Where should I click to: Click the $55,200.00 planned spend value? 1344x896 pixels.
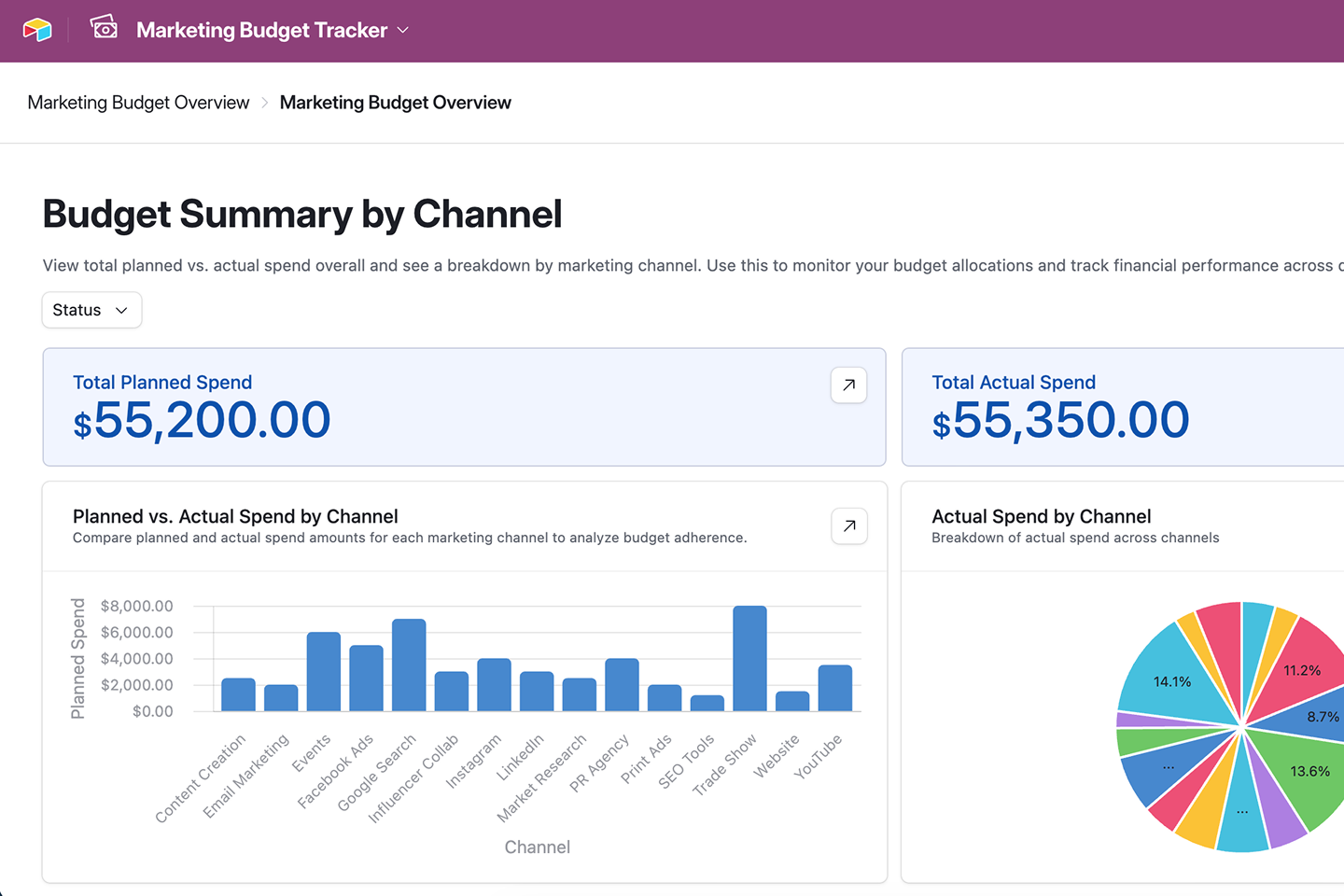tap(202, 420)
